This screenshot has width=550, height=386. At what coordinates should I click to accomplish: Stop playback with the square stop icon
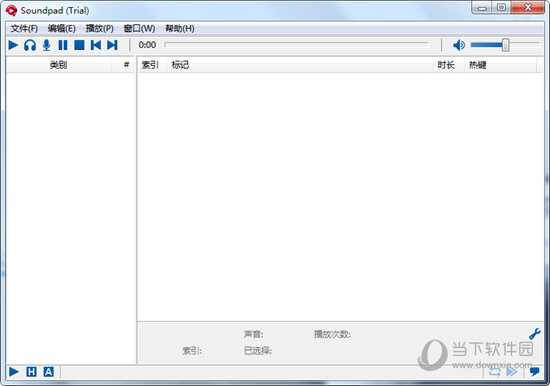[x=79, y=45]
